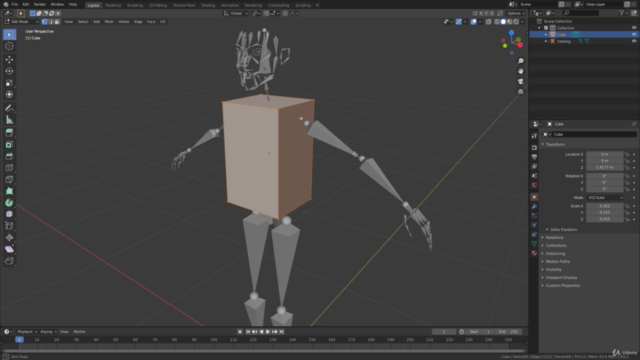Jump to the timeline end frame button

tap(282, 332)
